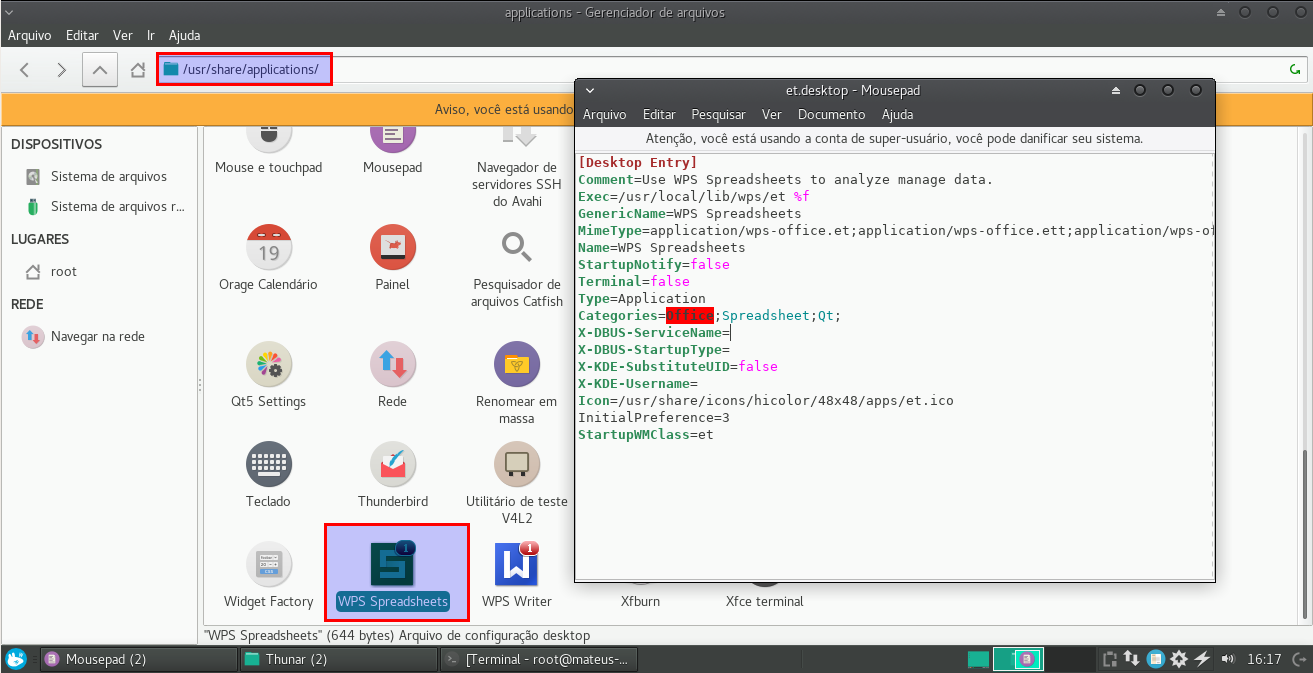The width and height of the screenshot is (1313, 673).
Task: Select Sistema de arquivos in sidebar
Action: pyautogui.click(x=97, y=177)
